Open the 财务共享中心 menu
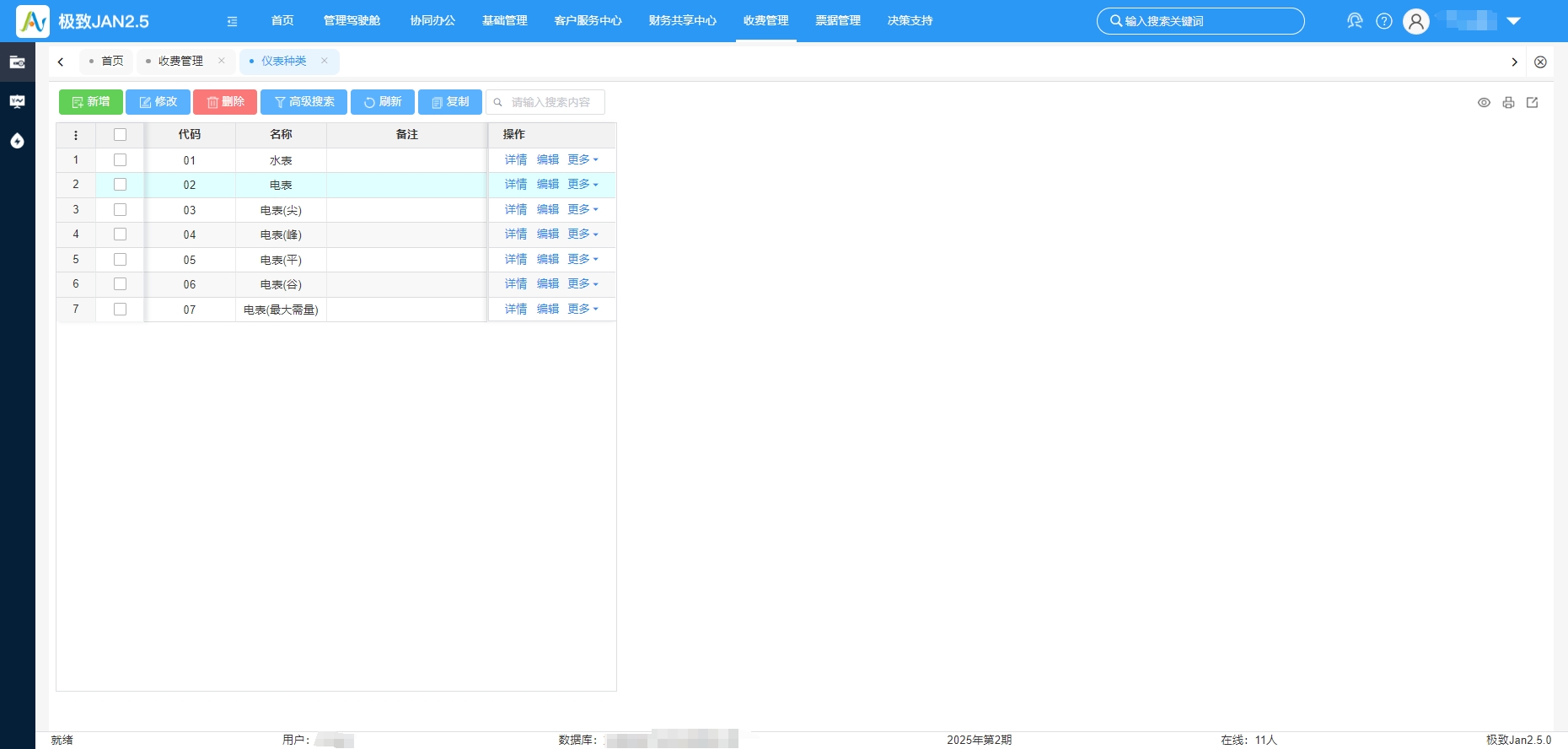This screenshot has height=749, width=1568. pyautogui.click(x=683, y=21)
